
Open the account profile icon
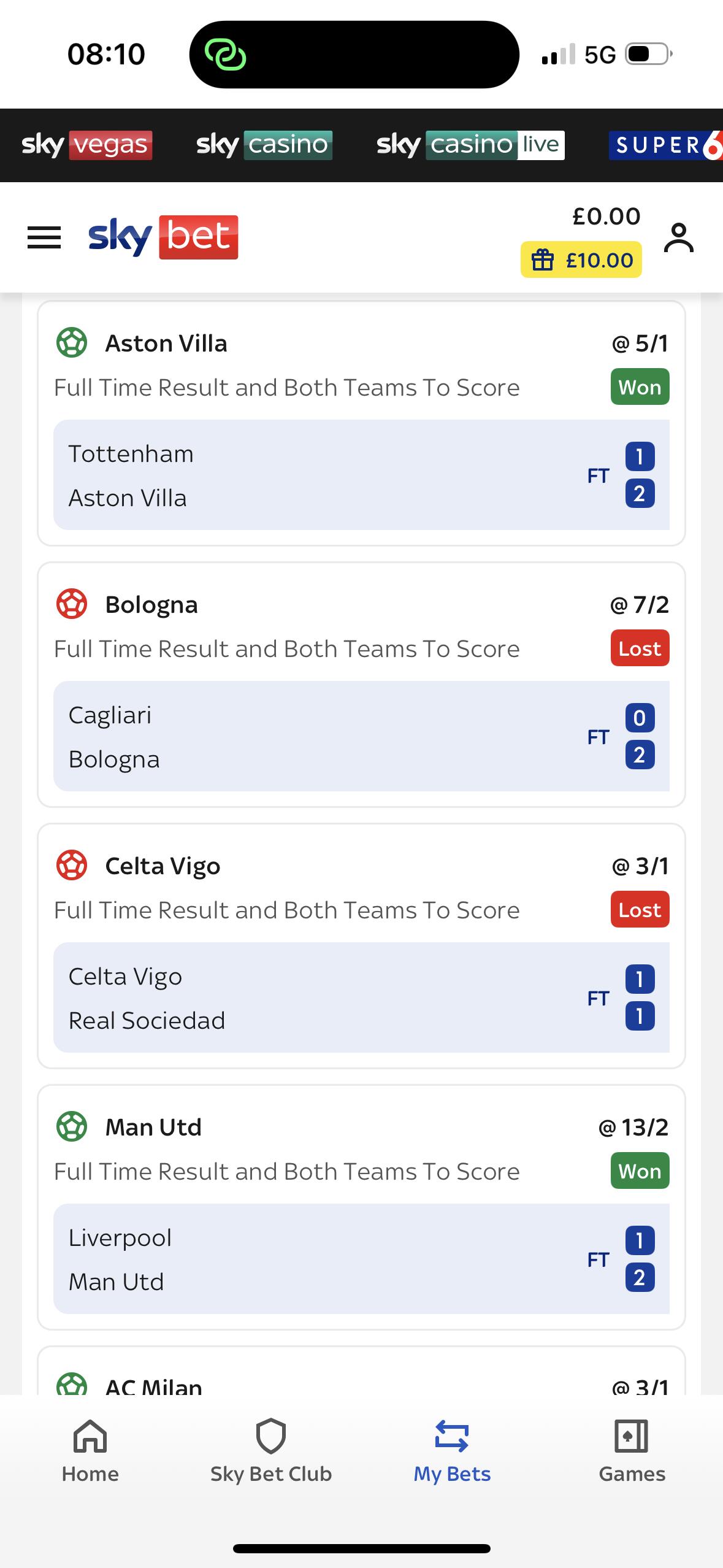pos(678,237)
